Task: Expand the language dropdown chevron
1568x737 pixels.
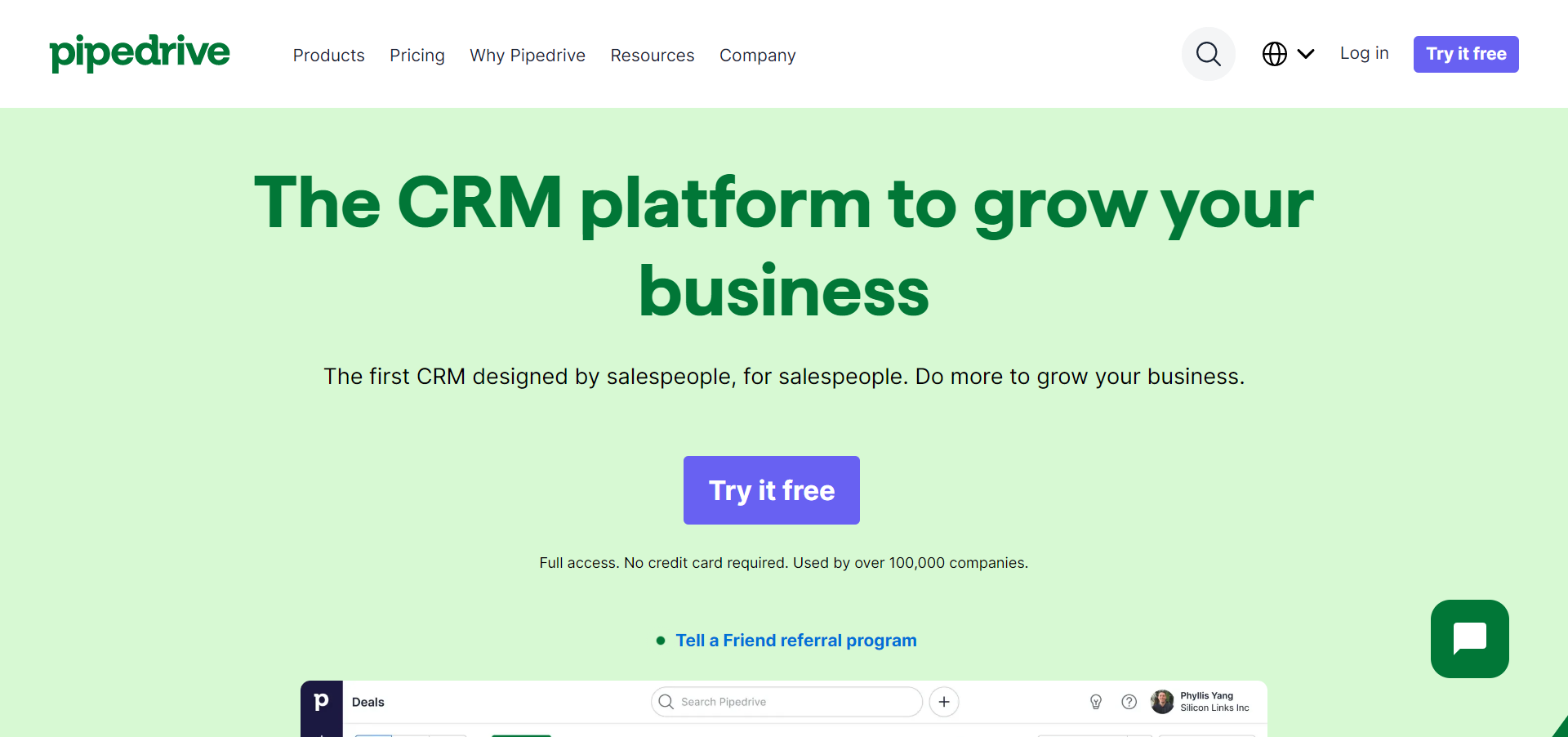Action: 1306,54
